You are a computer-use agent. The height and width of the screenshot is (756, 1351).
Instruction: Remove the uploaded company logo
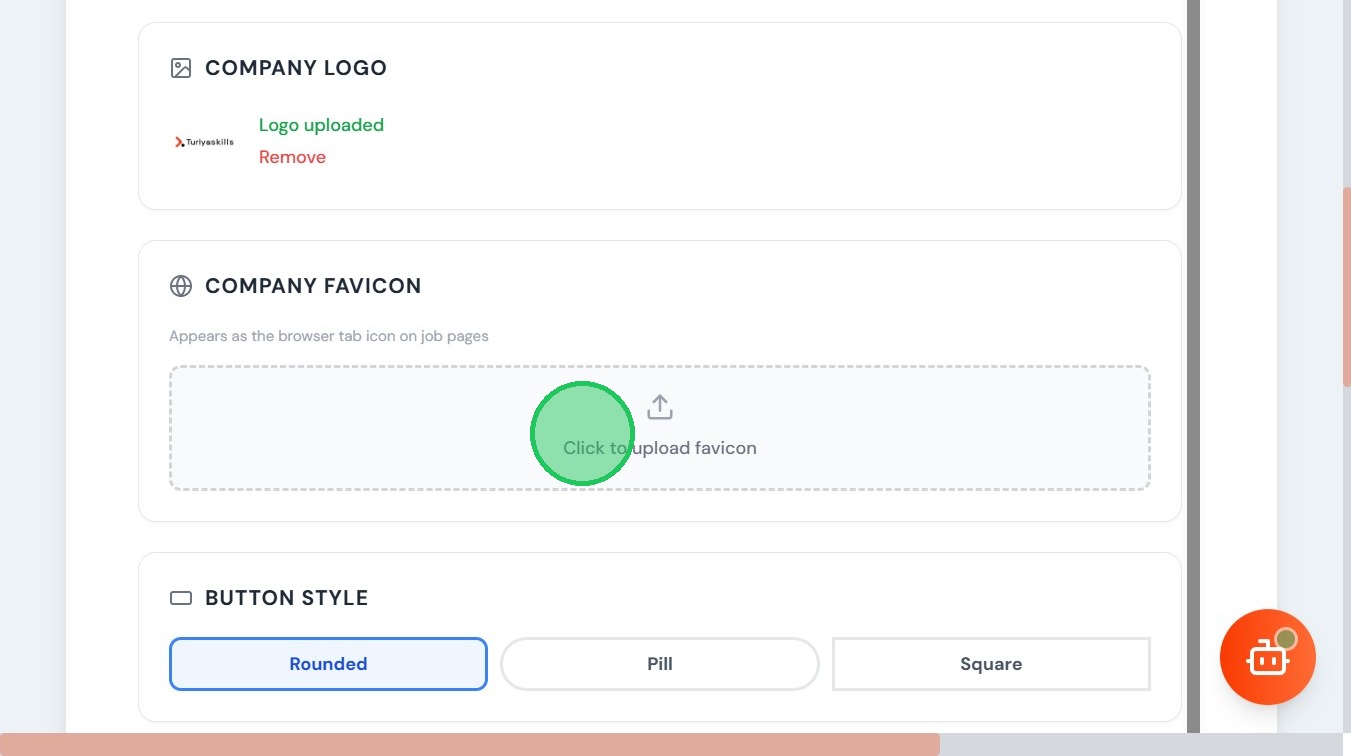pyautogui.click(x=292, y=157)
